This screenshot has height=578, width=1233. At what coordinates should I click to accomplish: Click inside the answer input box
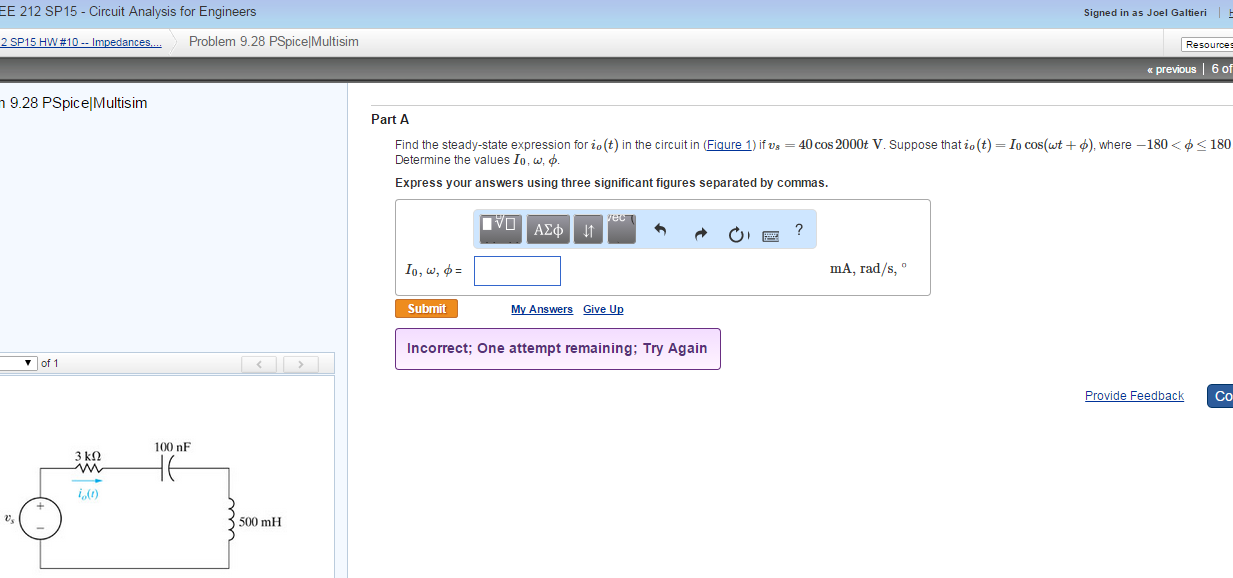tap(517, 270)
